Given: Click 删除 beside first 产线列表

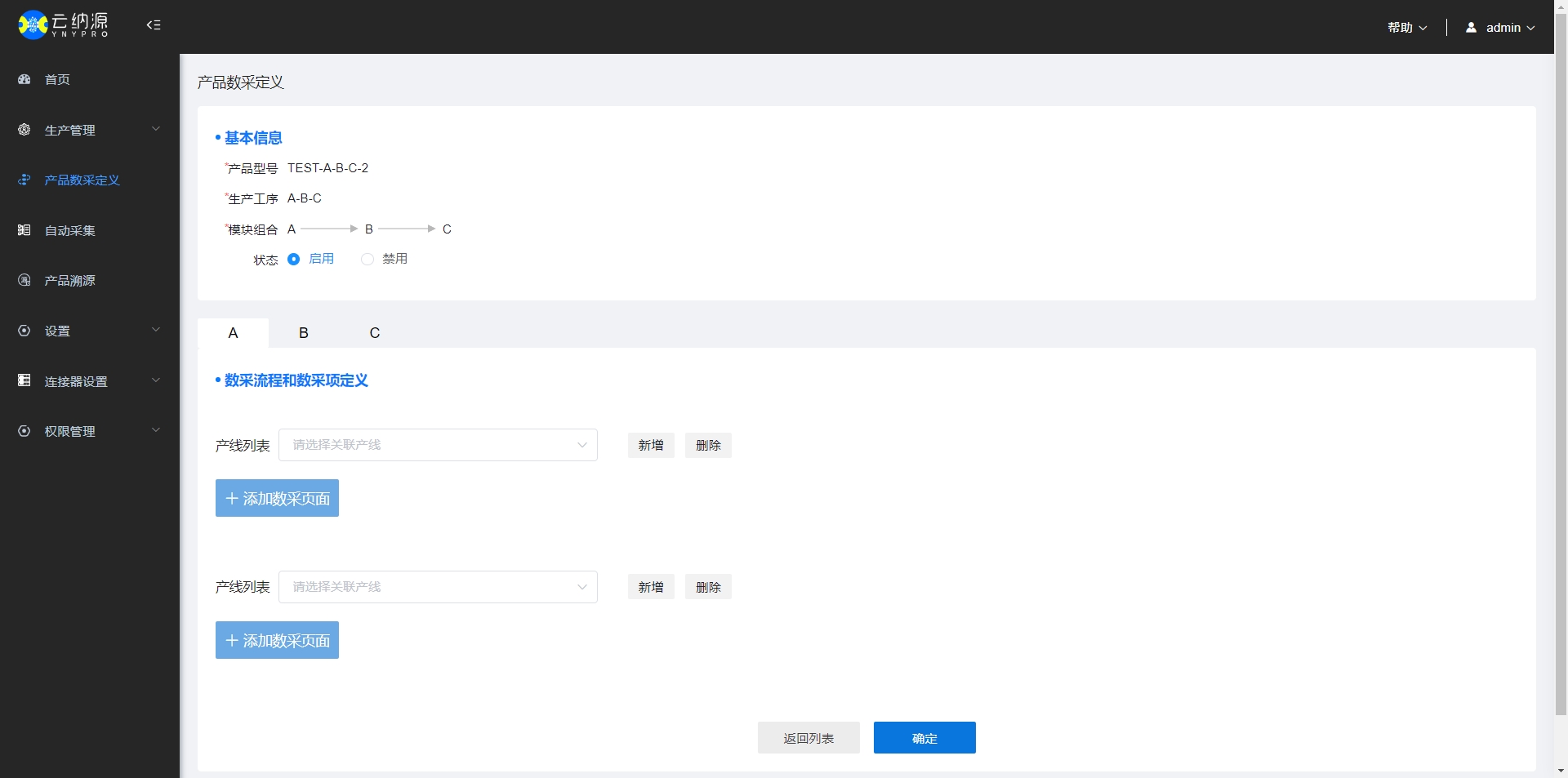Looking at the screenshot, I should [x=708, y=446].
